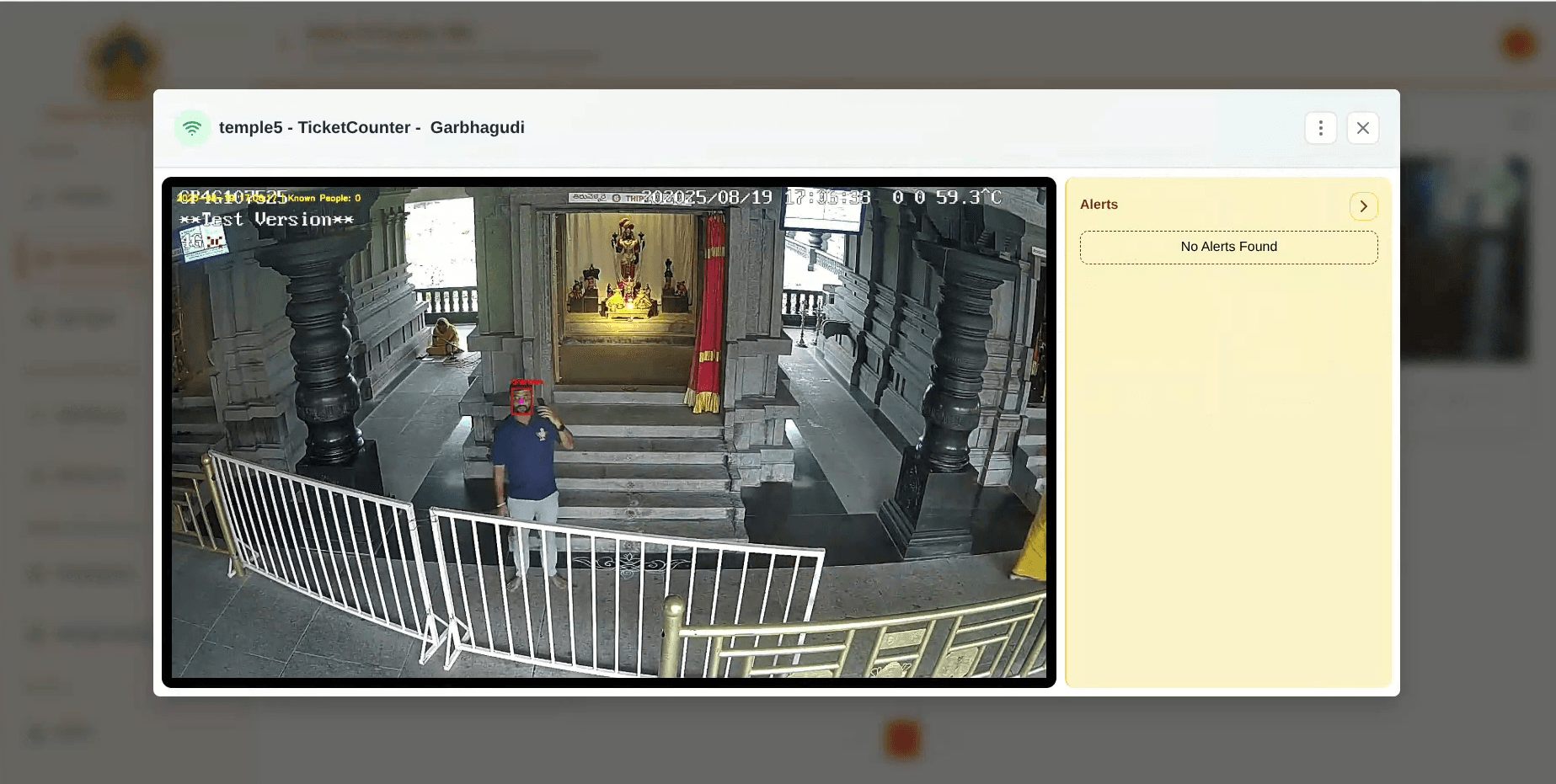Select the red face detection box

tap(522, 401)
